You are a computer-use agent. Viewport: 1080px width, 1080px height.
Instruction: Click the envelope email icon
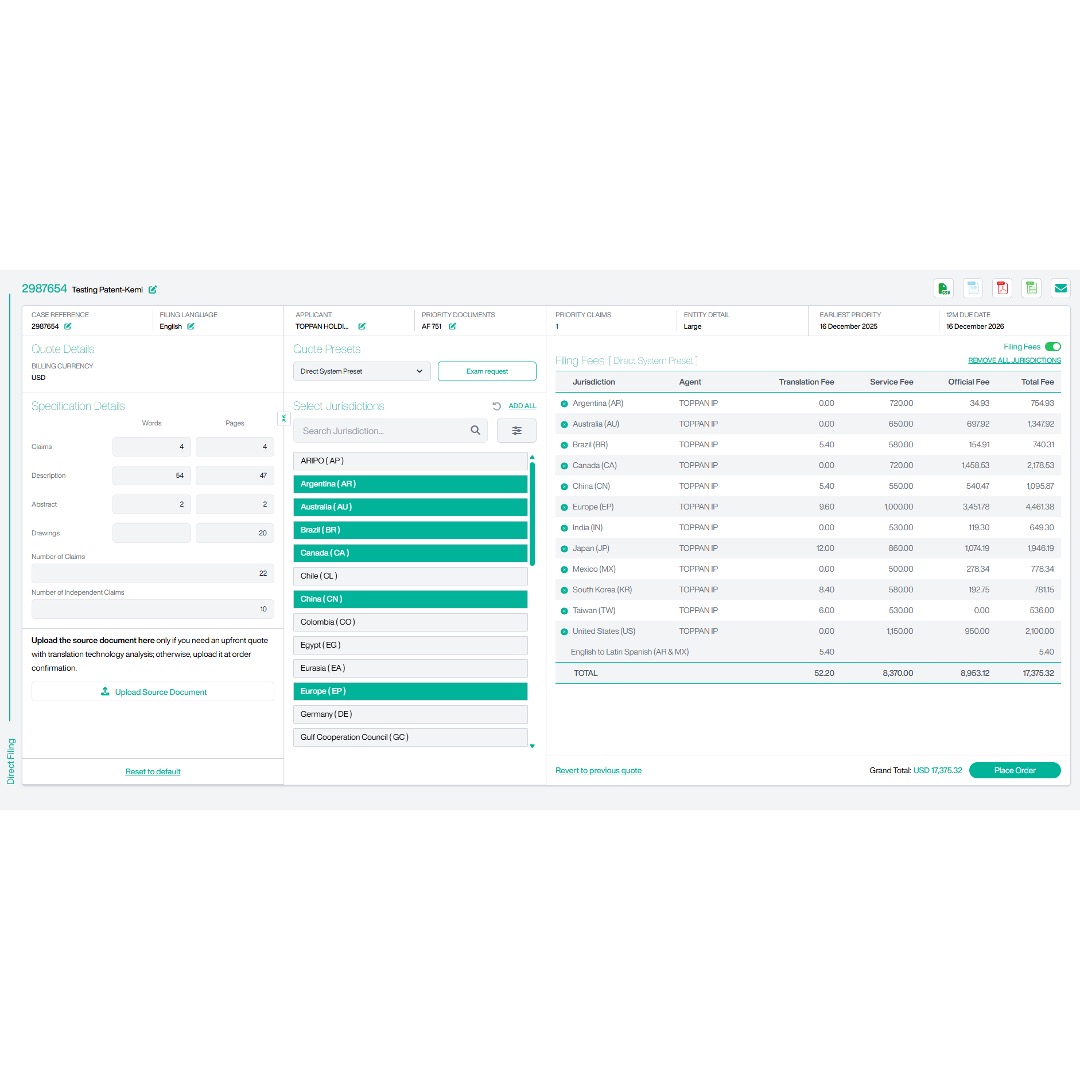click(1060, 288)
